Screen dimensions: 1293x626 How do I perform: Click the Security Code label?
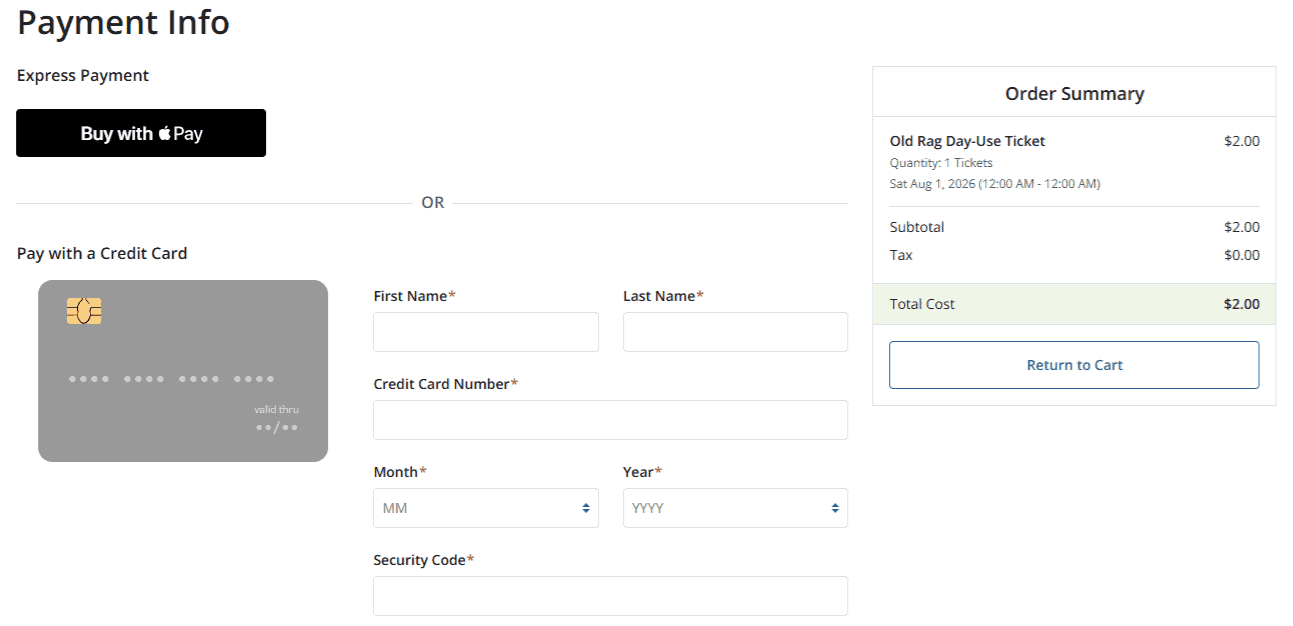[x=423, y=560]
